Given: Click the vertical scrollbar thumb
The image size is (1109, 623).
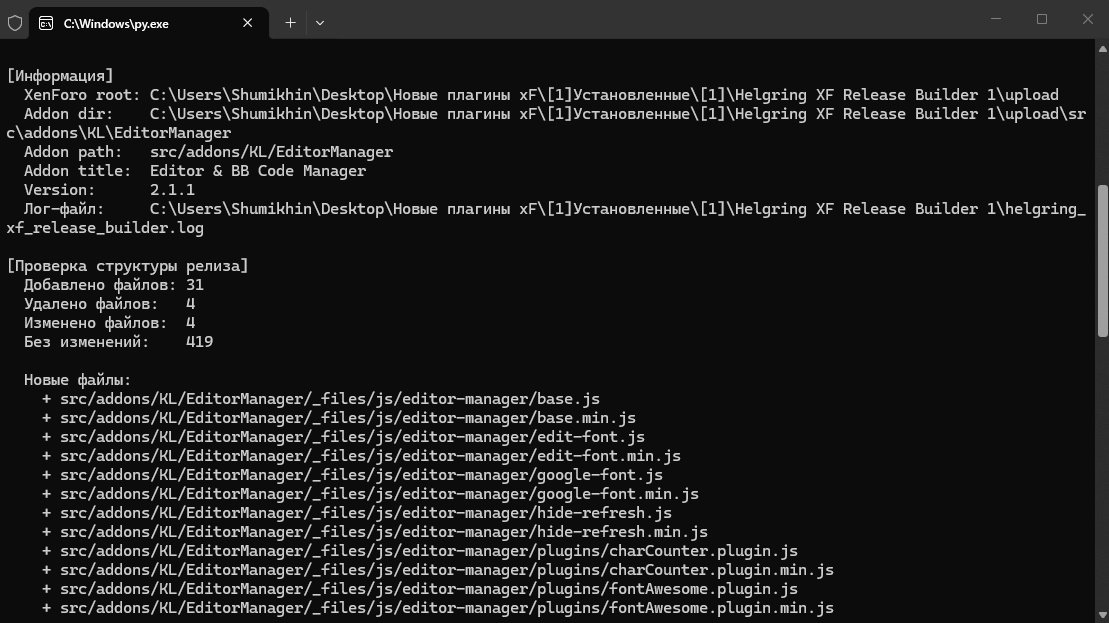Looking at the screenshot, I should point(1103,261).
